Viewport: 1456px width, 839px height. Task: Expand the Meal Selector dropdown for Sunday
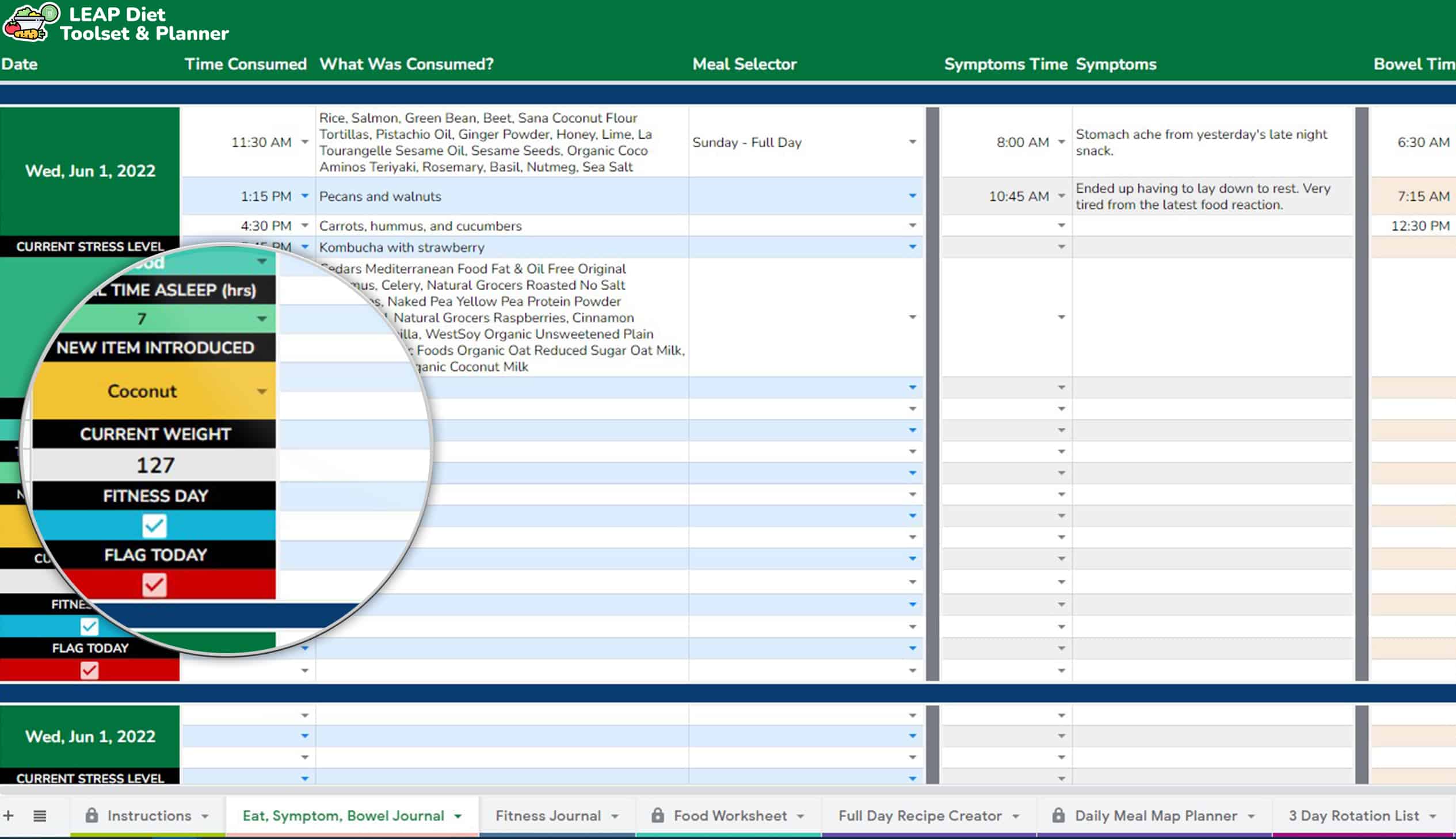pyautogui.click(x=911, y=142)
